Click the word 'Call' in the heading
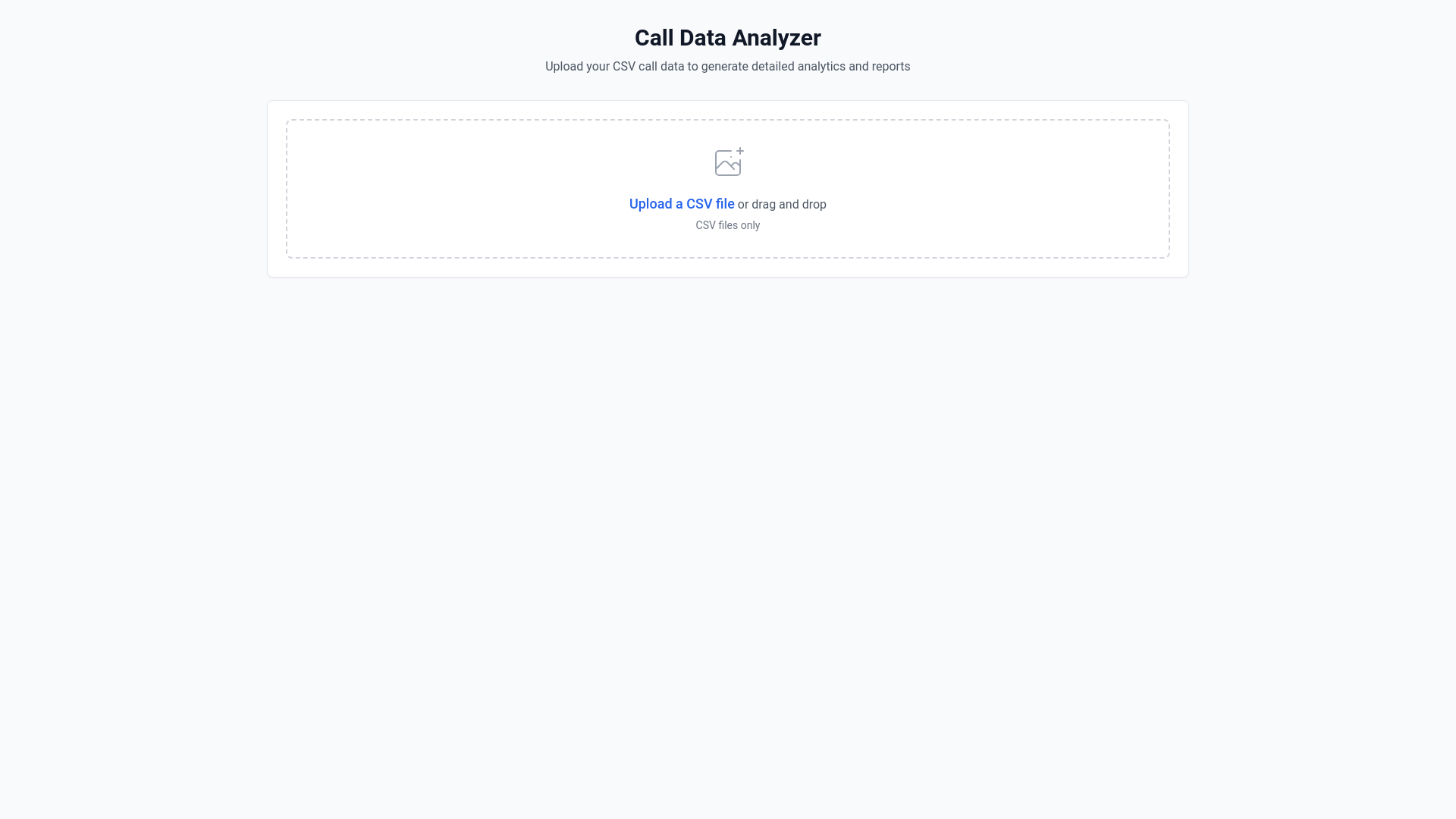The height and width of the screenshot is (819, 1456). (x=654, y=38)
